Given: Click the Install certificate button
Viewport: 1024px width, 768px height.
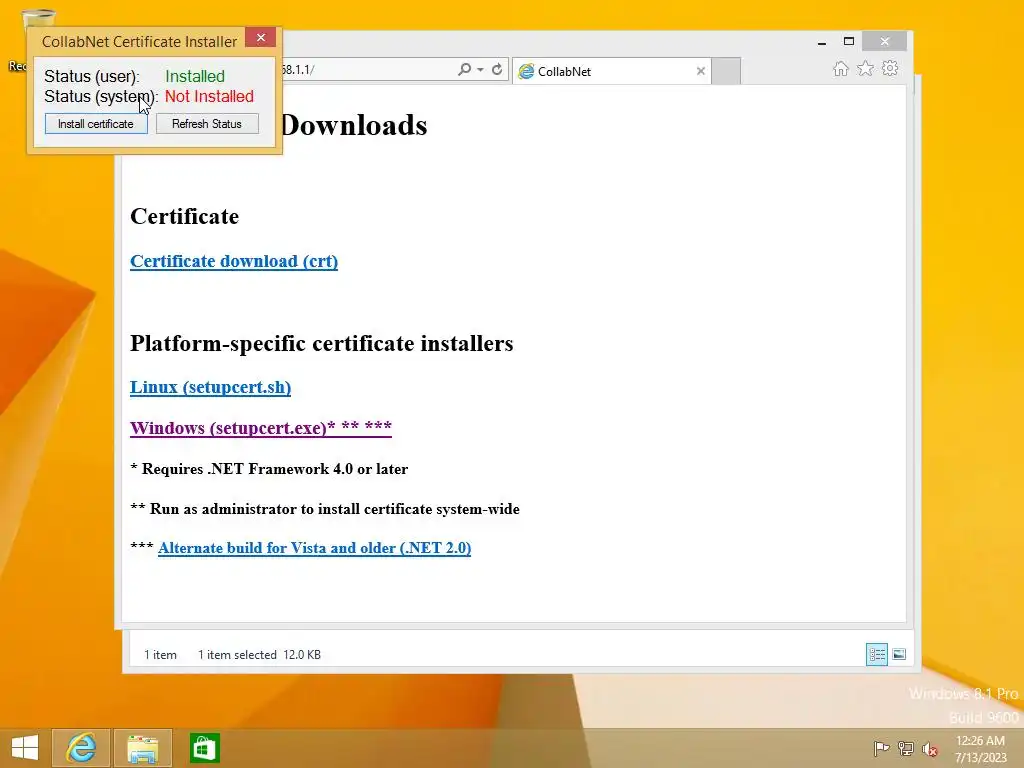Looking at the screenshot, I should pos(96,124).
